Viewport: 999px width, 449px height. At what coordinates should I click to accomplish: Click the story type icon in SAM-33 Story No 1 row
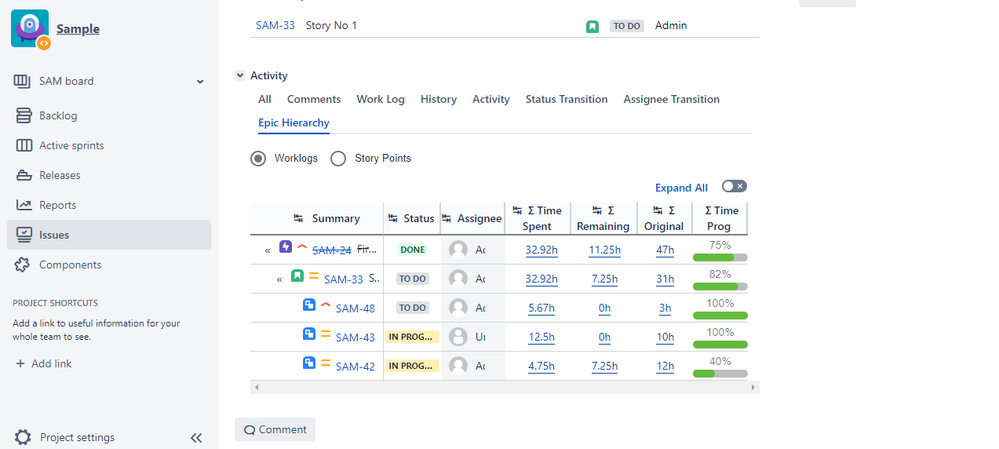(593, 26)
